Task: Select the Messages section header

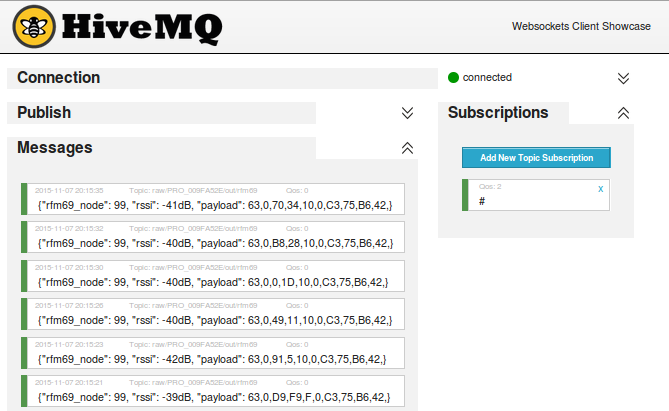Action: pos(55,148)
